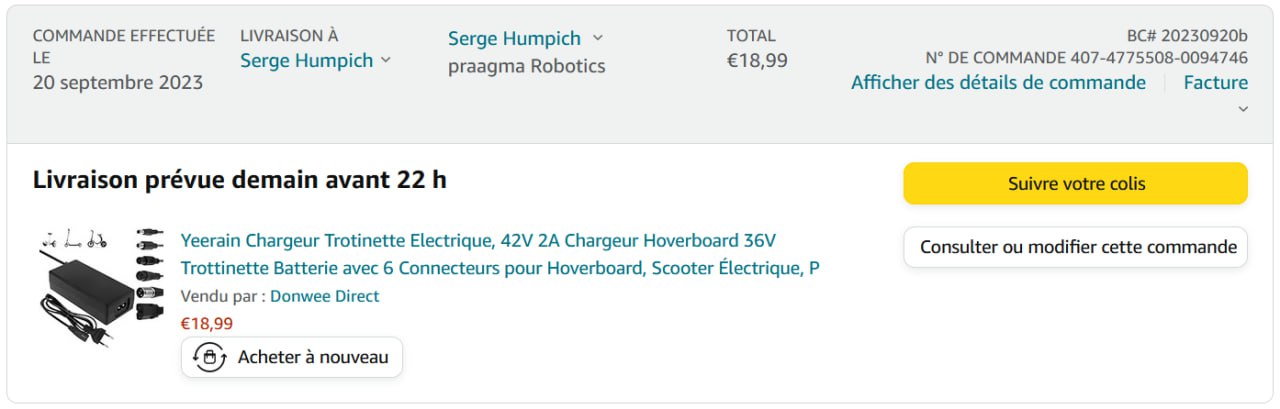
Task: Open the Livraison à Serge Humpich dropdown chevron
Action: click(386, 60)
